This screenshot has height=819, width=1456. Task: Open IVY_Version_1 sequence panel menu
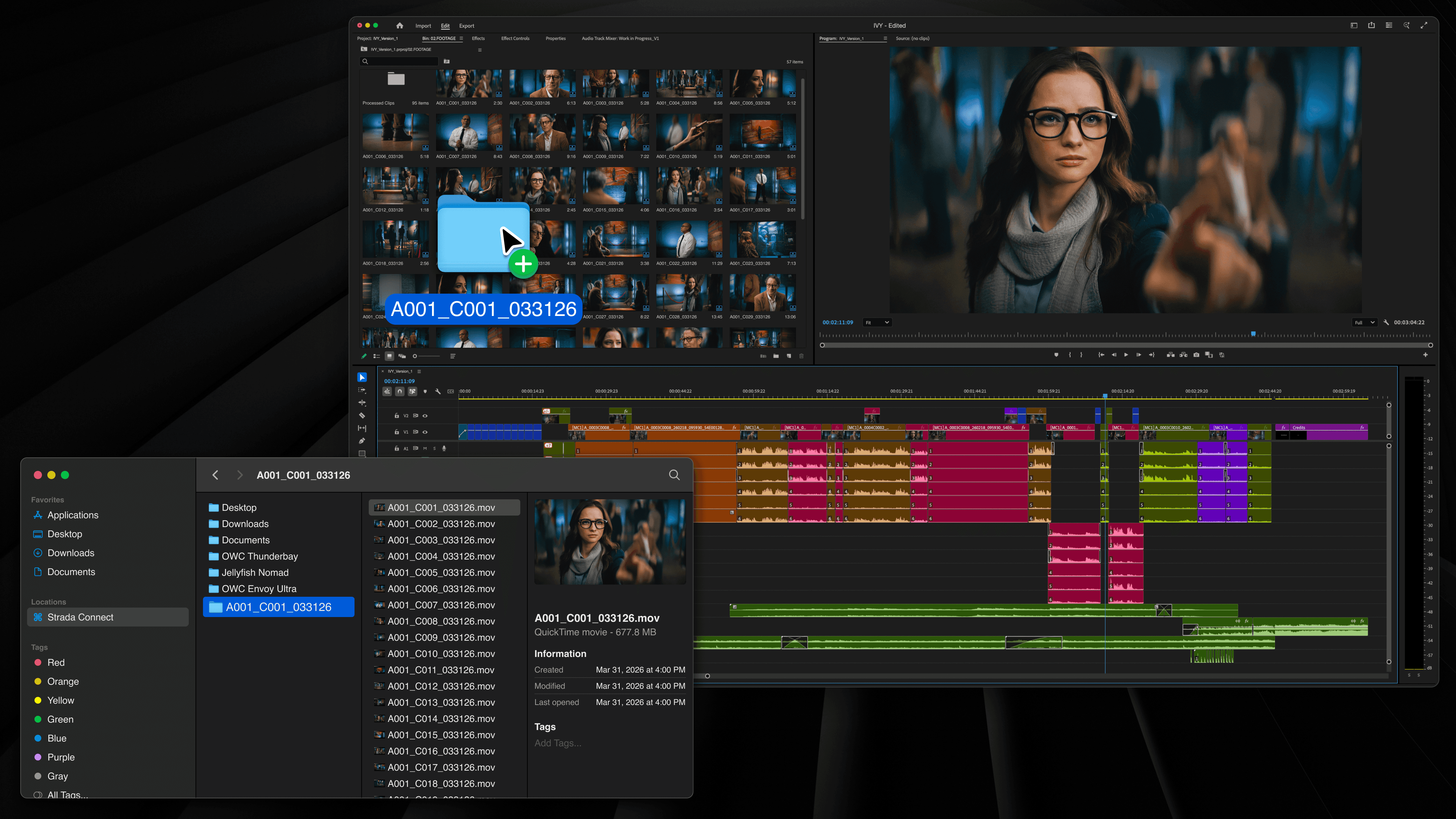(x=419, y=371)
